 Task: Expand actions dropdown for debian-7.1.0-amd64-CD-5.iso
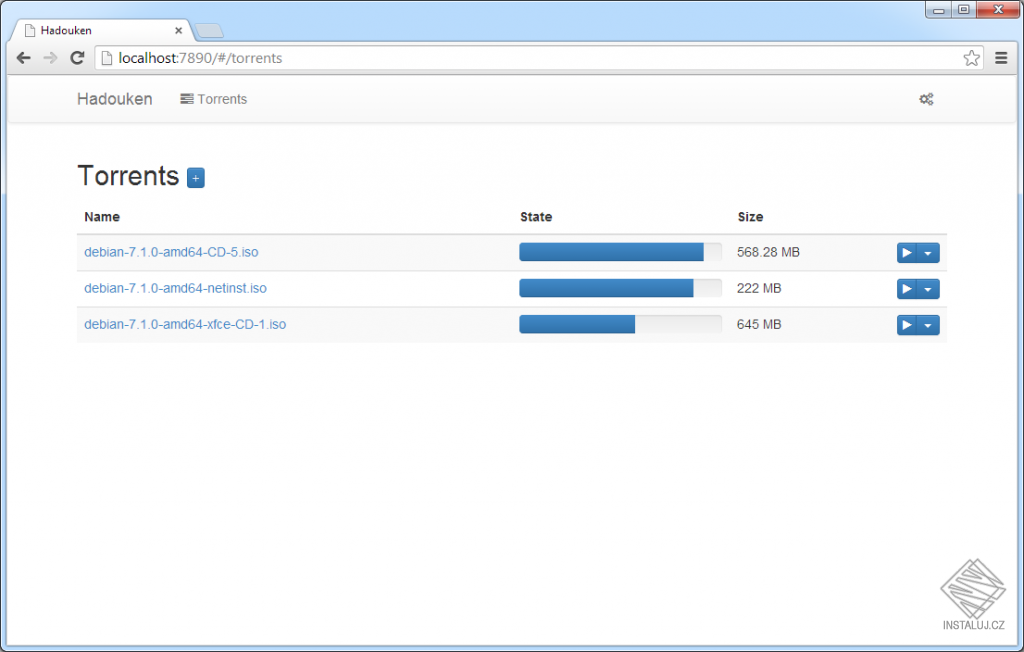[x=928, y=253]
